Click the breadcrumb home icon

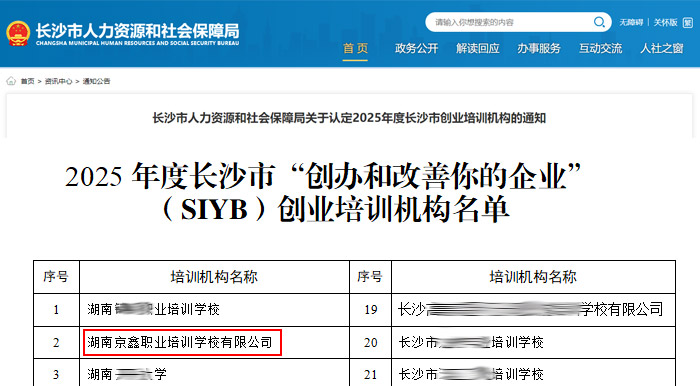11,81
